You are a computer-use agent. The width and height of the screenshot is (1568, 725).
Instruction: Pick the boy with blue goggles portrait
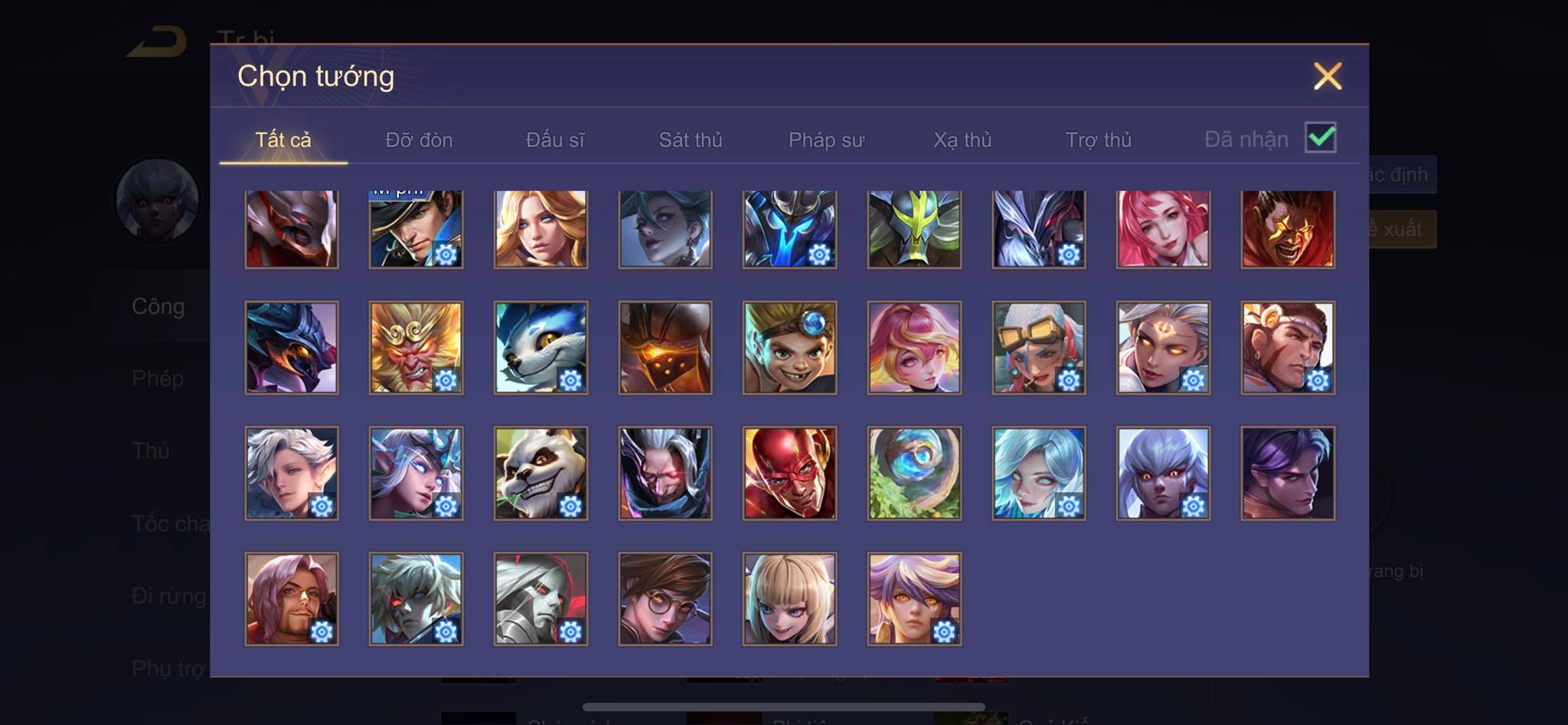(x=789, y=348)
